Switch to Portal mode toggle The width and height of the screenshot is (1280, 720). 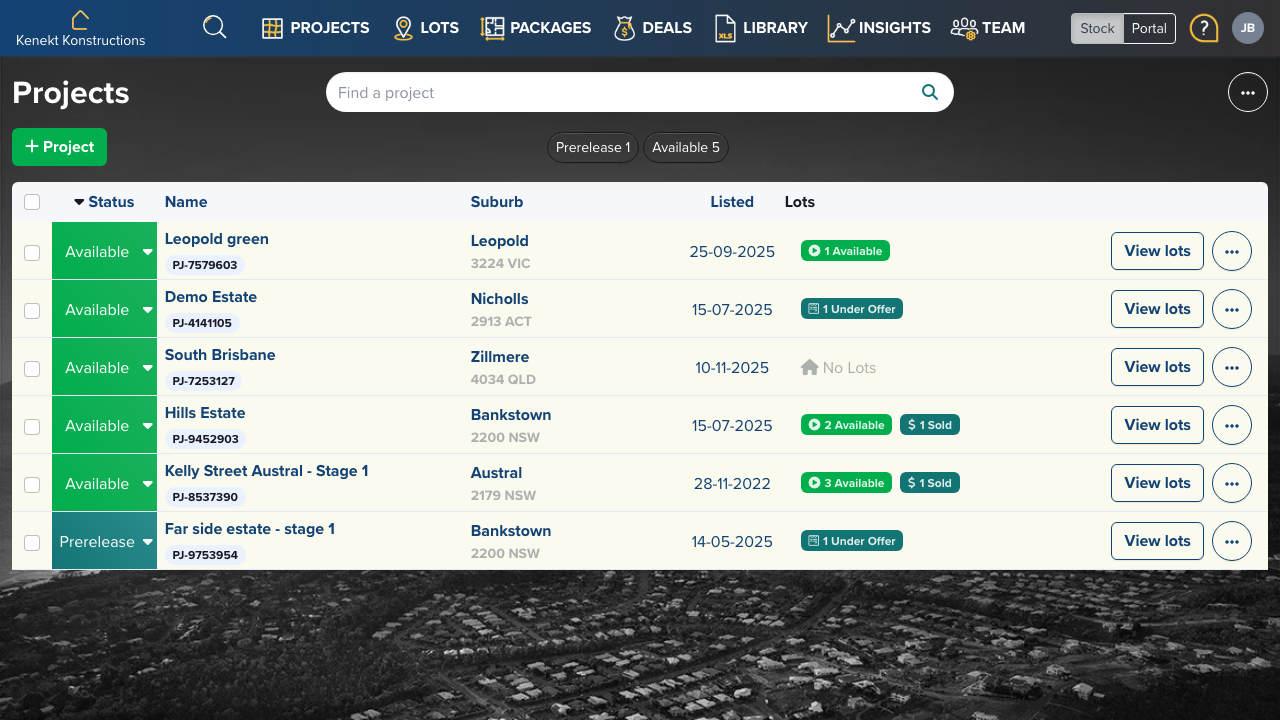coord(1149,28)
